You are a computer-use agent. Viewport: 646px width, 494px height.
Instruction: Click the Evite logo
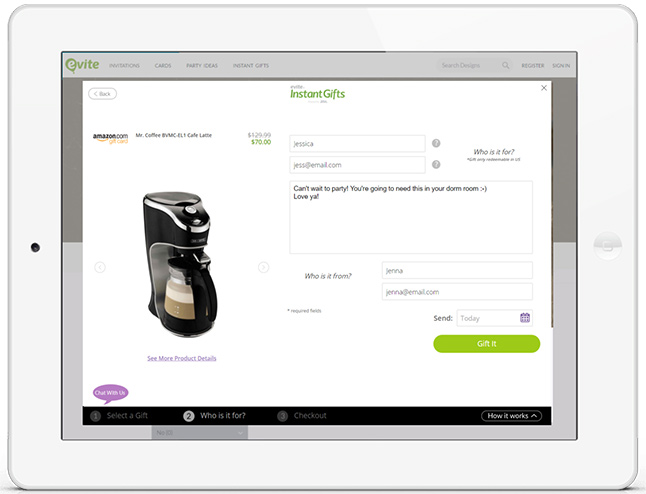(82, 65)
